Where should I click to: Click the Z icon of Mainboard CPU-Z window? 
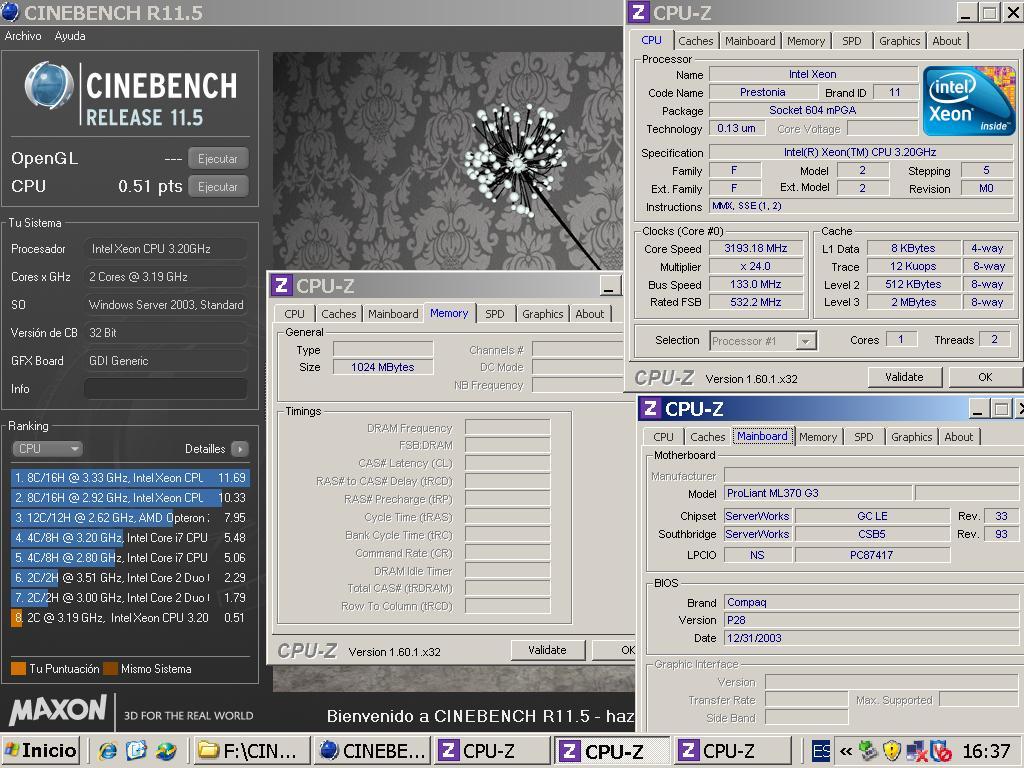650,409
